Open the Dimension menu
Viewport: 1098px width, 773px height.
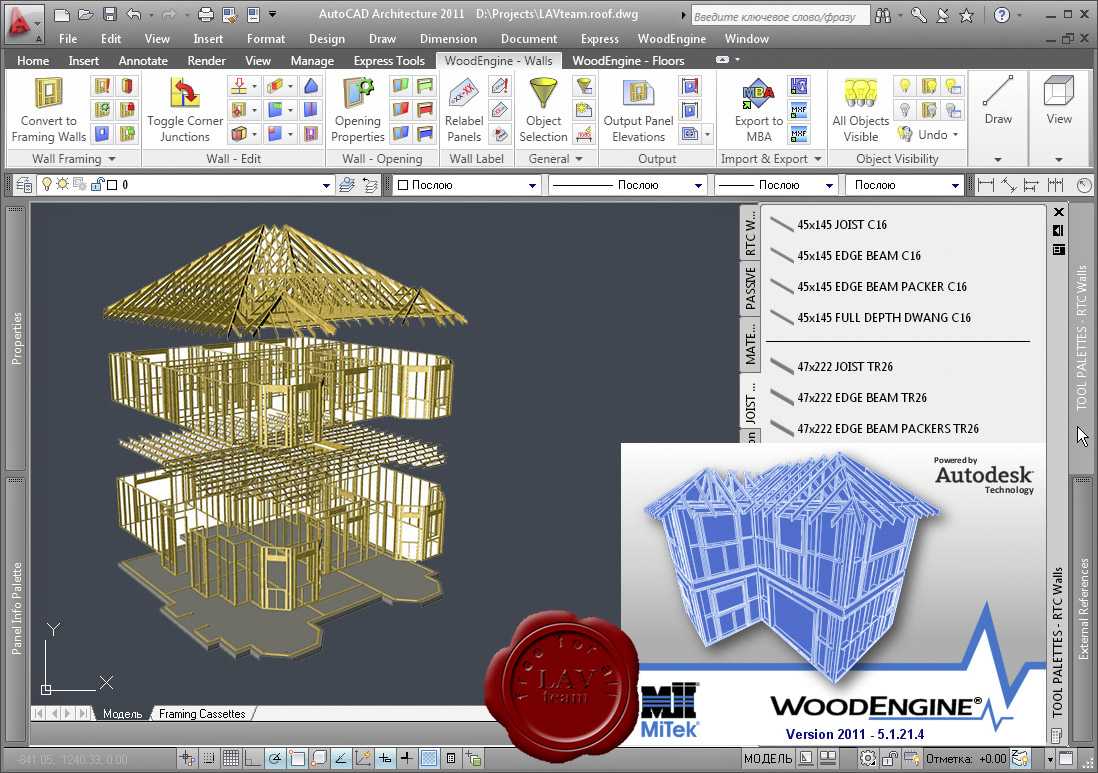[448, 39]
